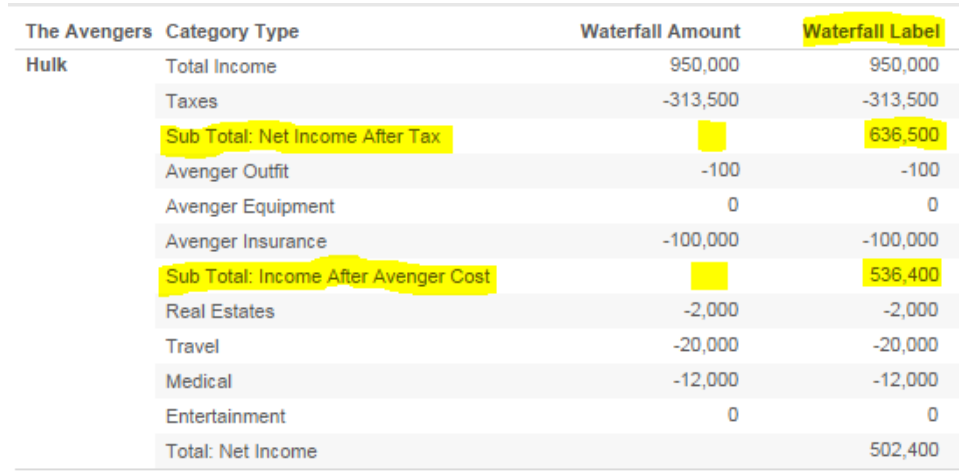Click Waterfall Amount value in Real Estates row

point(711,310)
